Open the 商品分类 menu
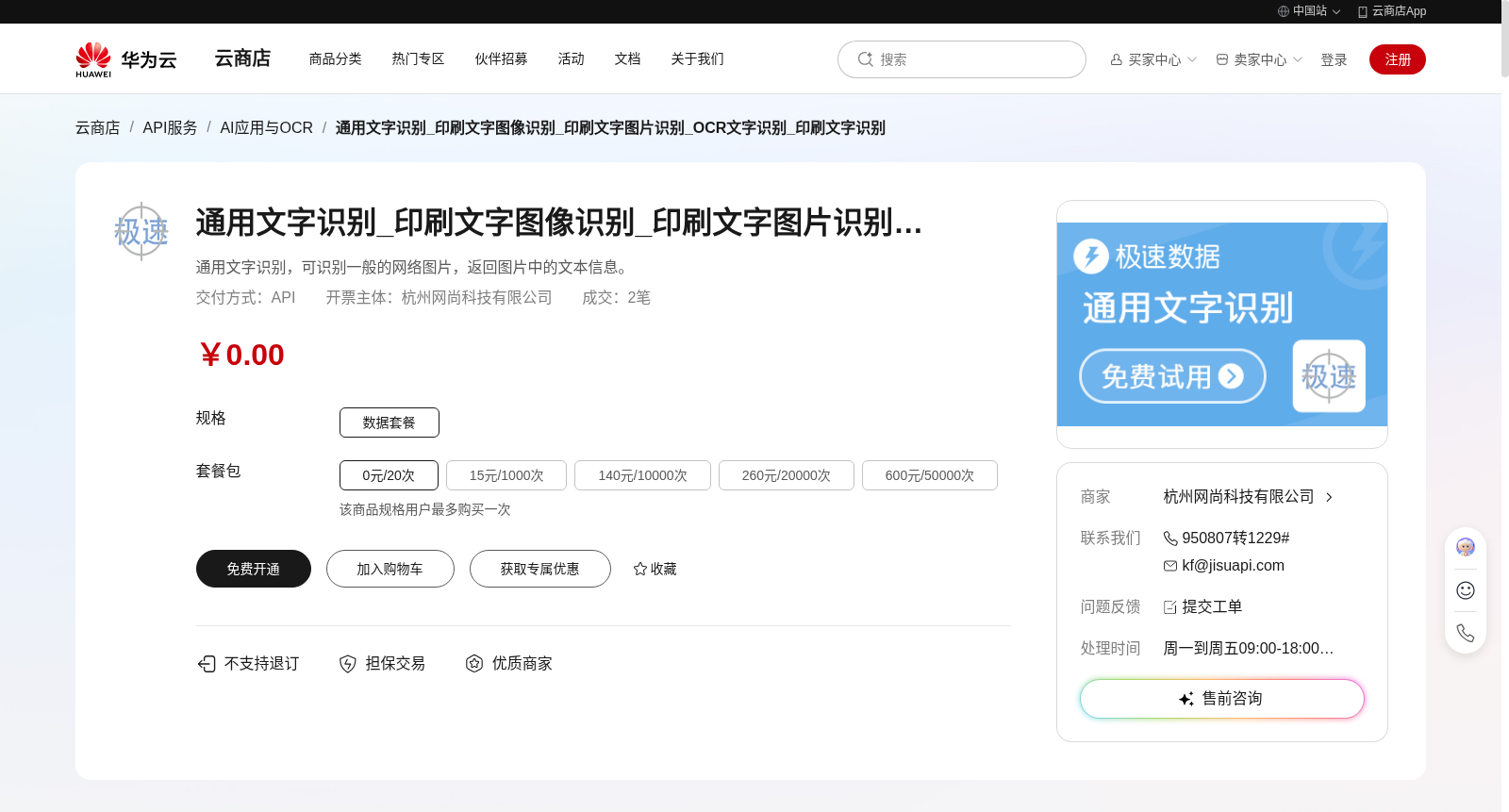Image resolution: width=1509 pixels, height=812 pixels. [336, 58]
